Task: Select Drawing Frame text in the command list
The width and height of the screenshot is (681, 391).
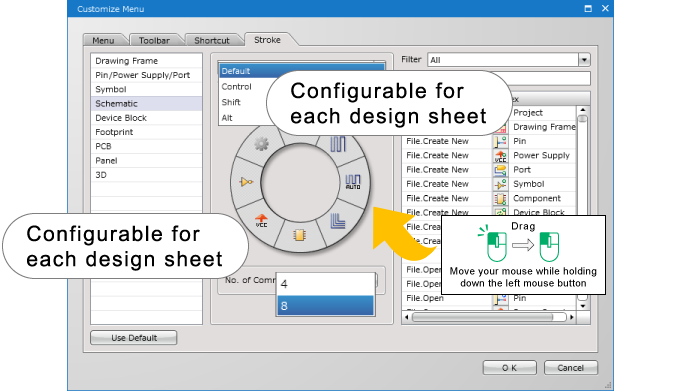Action: click(x=544, y=127)
